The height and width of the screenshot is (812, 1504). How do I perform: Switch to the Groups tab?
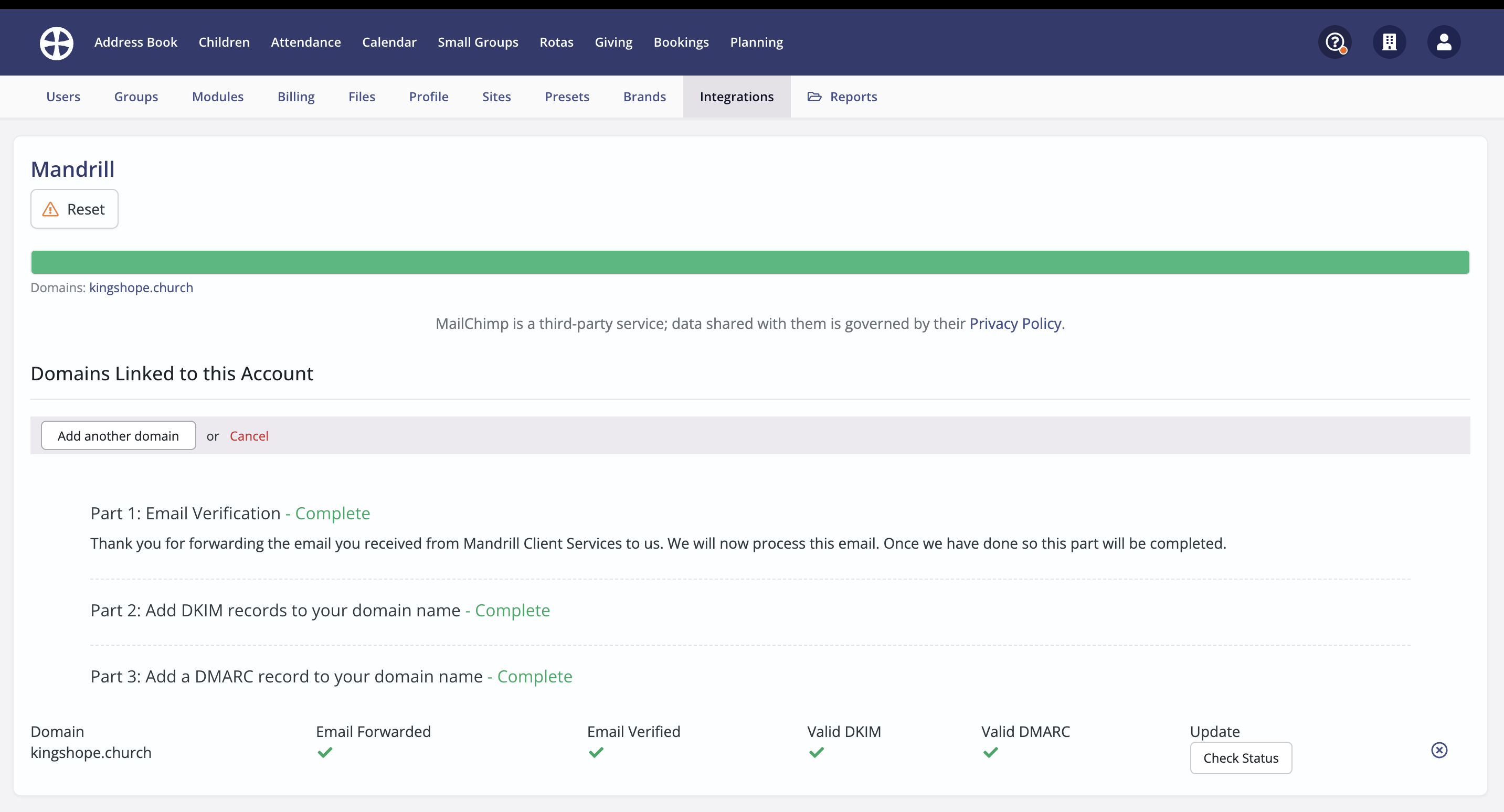tap(136, 97)
